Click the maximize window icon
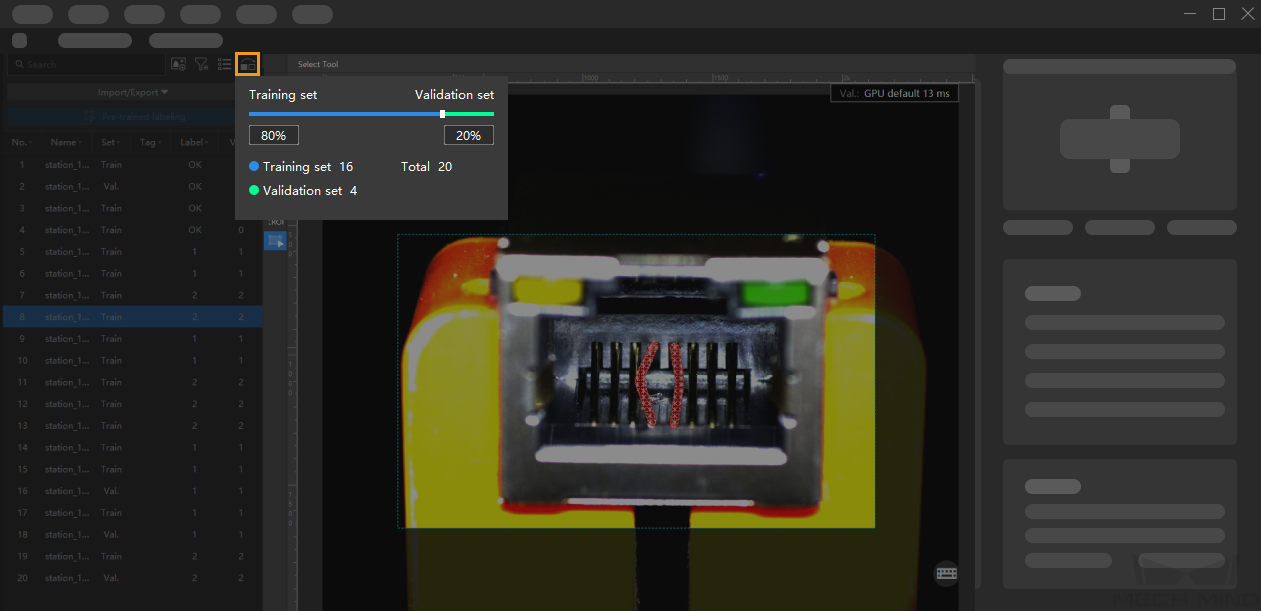Screen dimensions: 1261x611 [x=1218, y=14]
